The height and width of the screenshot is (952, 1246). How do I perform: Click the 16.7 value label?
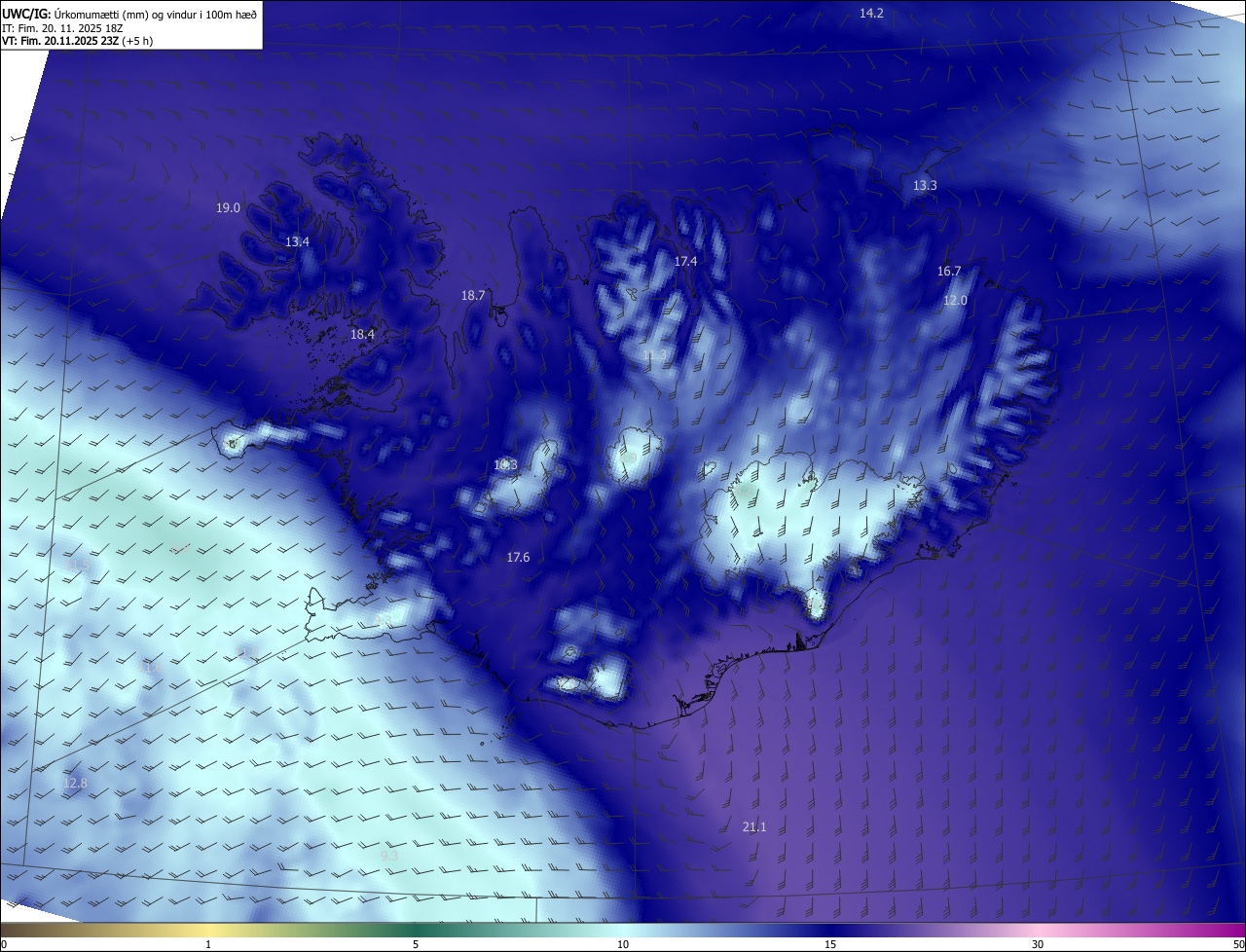tap(949, 271)
